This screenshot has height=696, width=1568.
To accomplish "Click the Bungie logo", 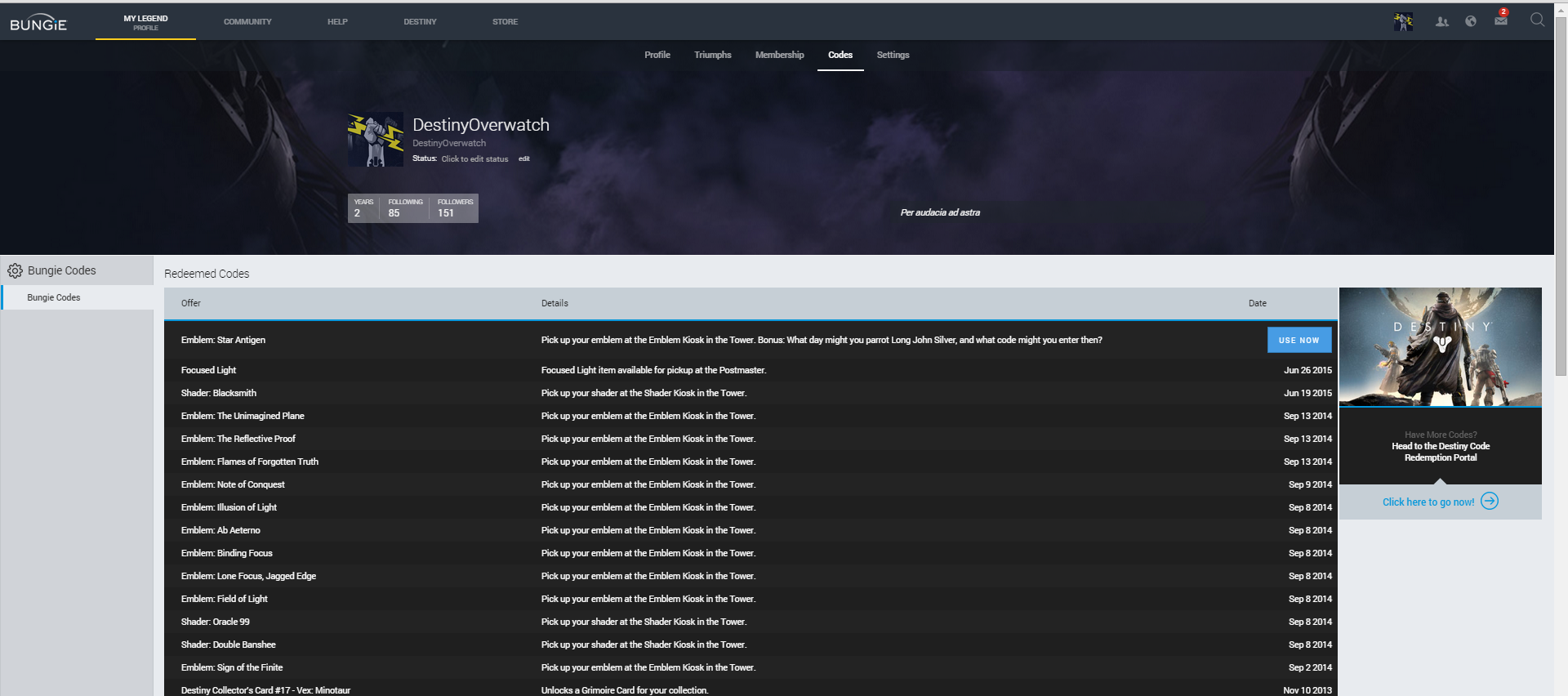I will click(38, 23).
